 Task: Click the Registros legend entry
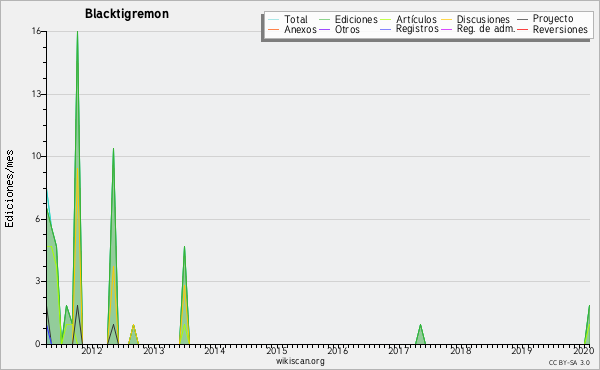[409, 29]
